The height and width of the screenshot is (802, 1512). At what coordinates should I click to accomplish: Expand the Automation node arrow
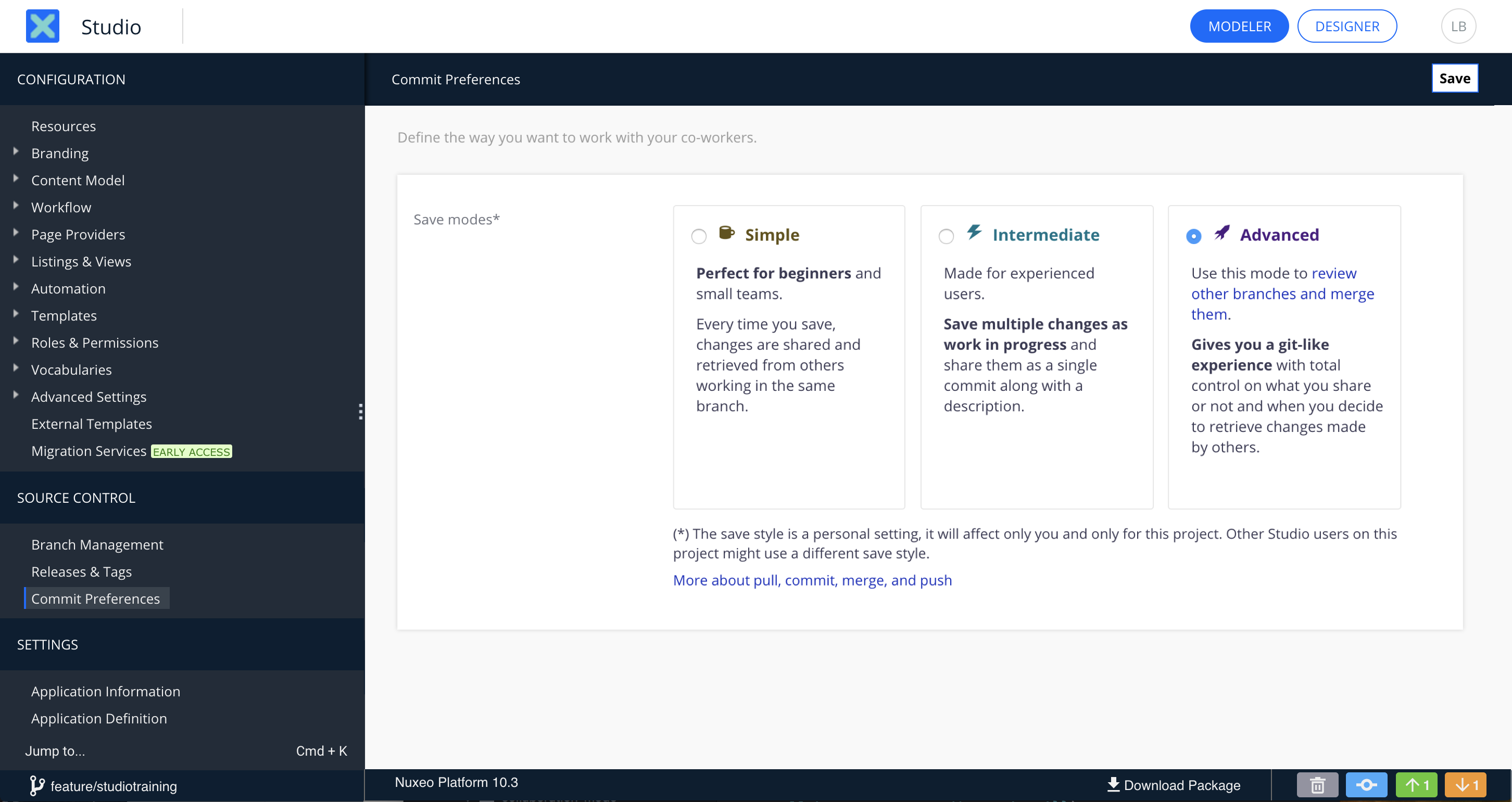(x=16, y=286)
